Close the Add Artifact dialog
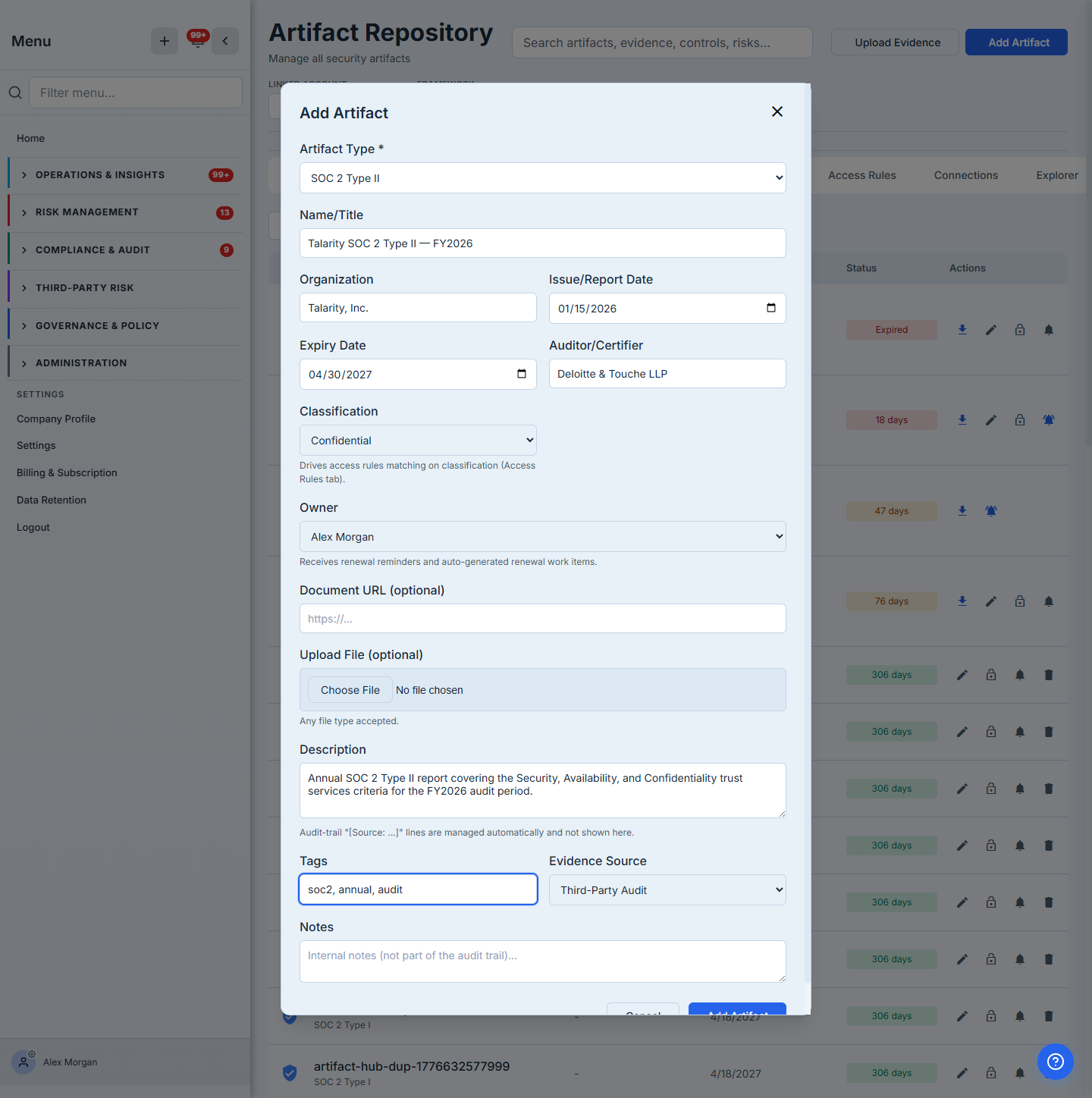The width and height of the screenshot is (1092, 1098). (777, 111)
